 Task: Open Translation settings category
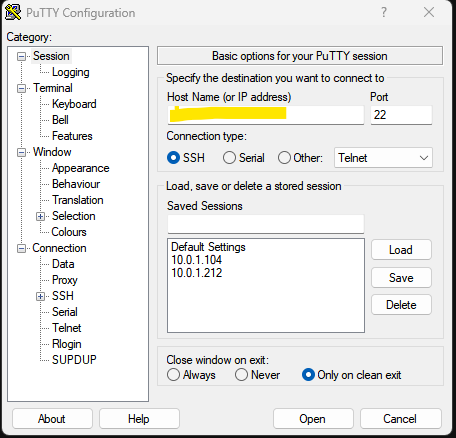pyautogui.click(x=78, y=200)
